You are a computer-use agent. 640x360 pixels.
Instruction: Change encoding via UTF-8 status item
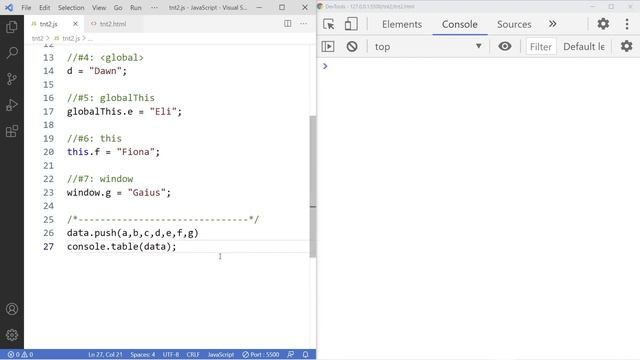click(x=171, y=354)
